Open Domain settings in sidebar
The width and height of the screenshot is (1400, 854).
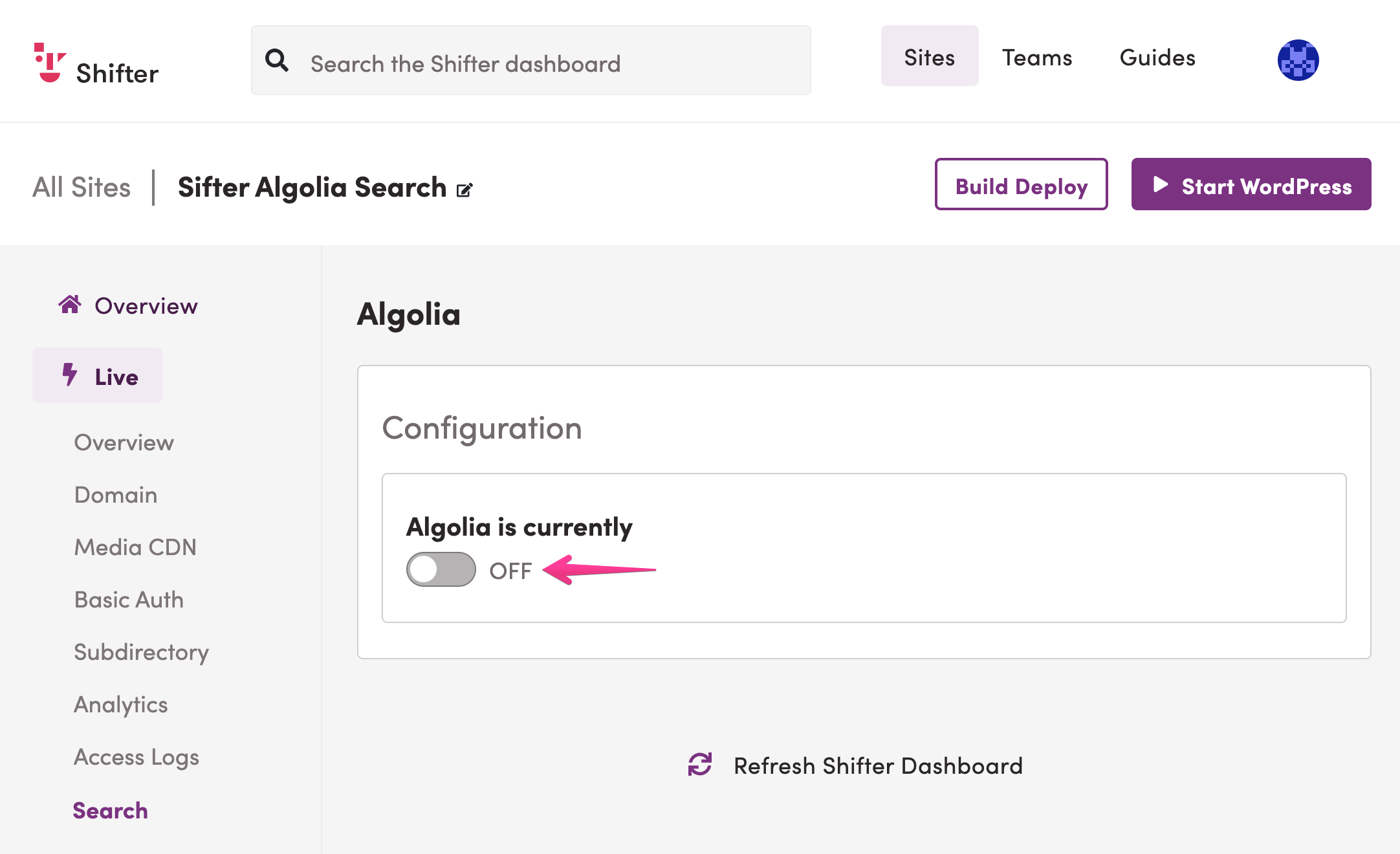[x=116, y=495]
